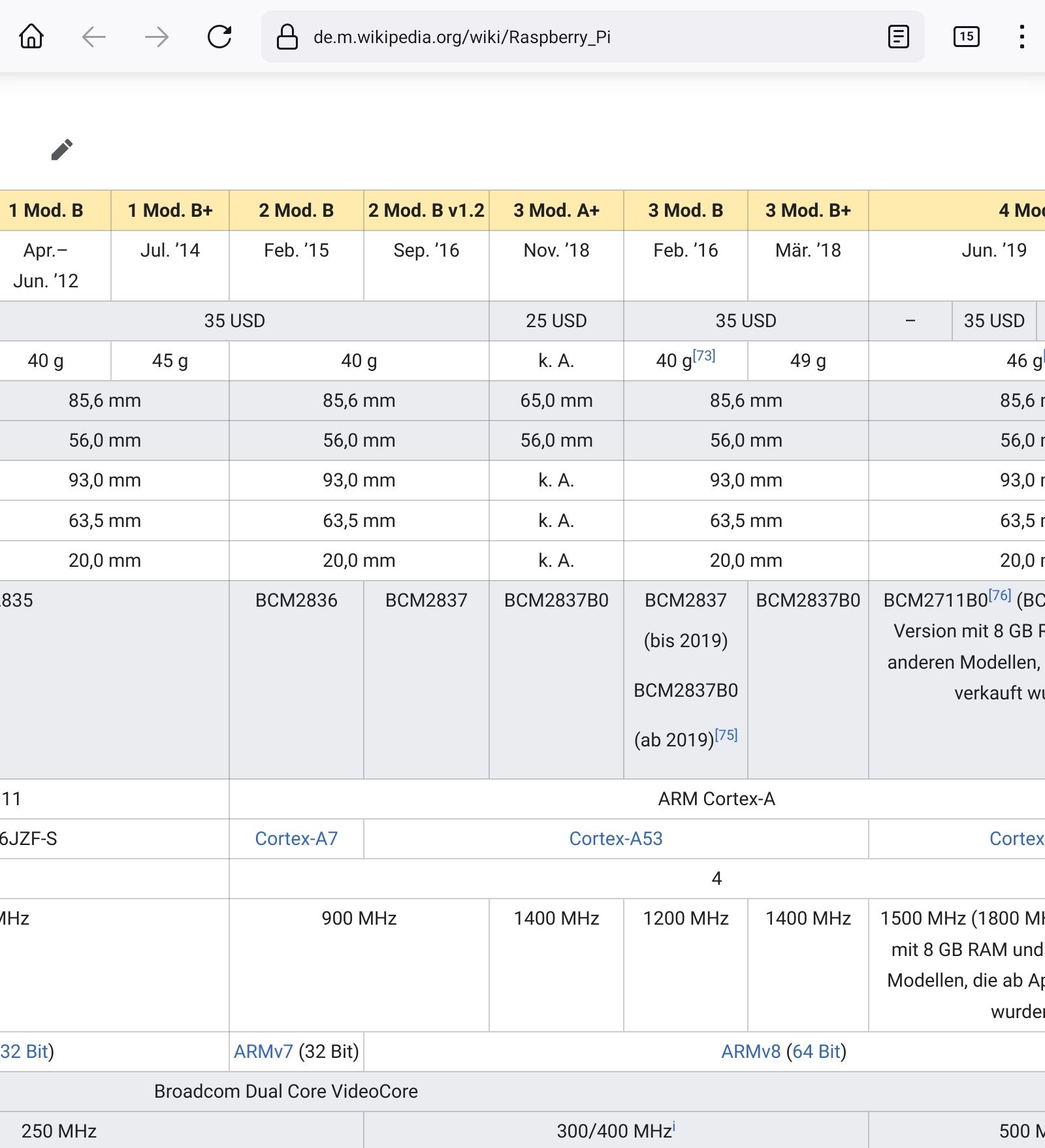Reload the Wikipedia page
The image size is (1045, 1148).
point(219,37)
